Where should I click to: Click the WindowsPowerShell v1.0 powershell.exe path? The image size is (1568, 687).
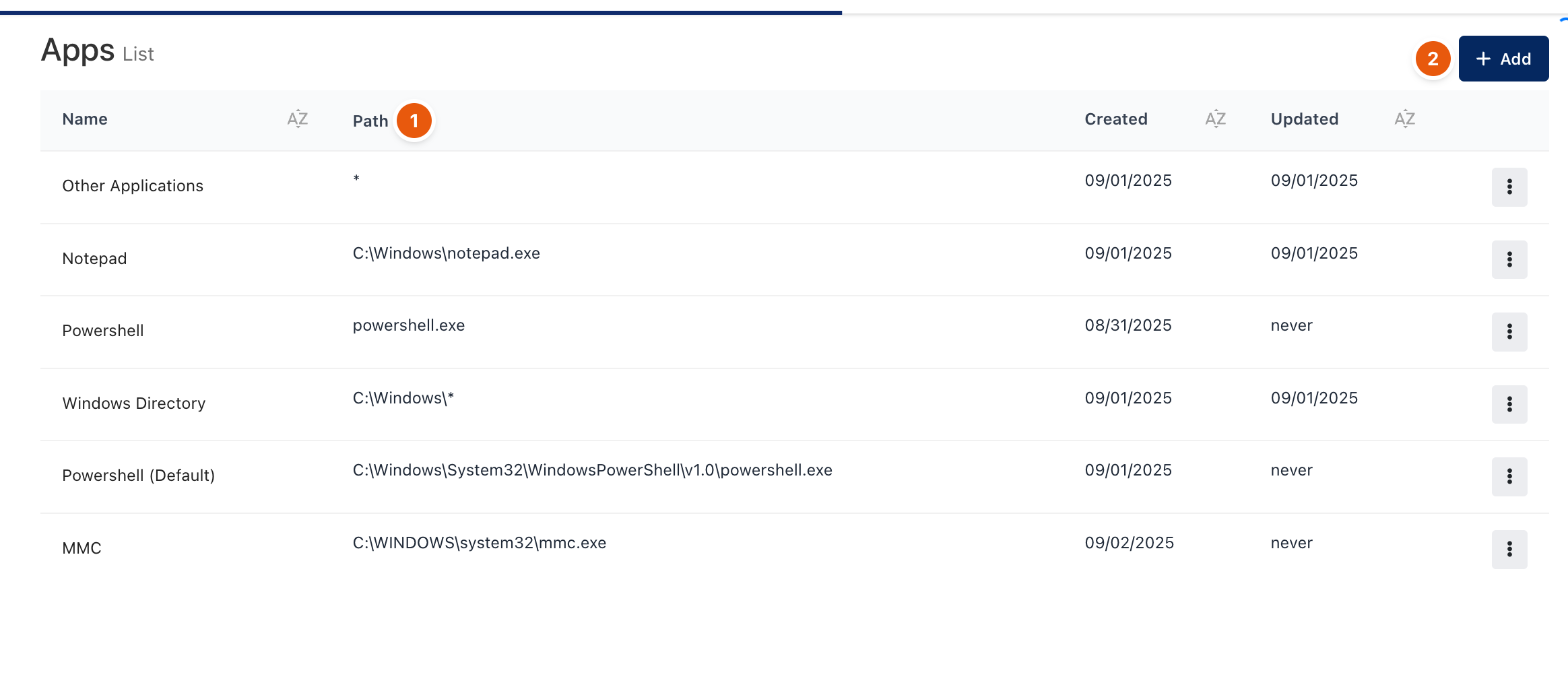[x=593, y=470]
